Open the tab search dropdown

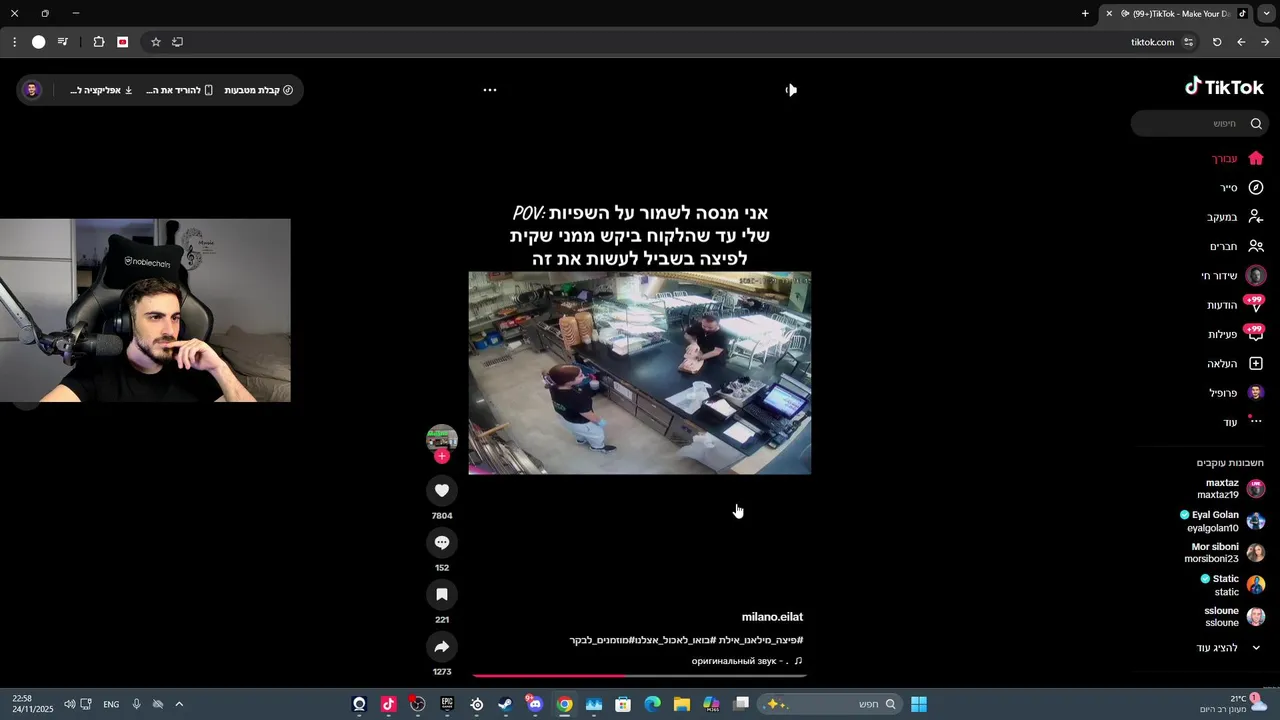[x=1267, y=14]
